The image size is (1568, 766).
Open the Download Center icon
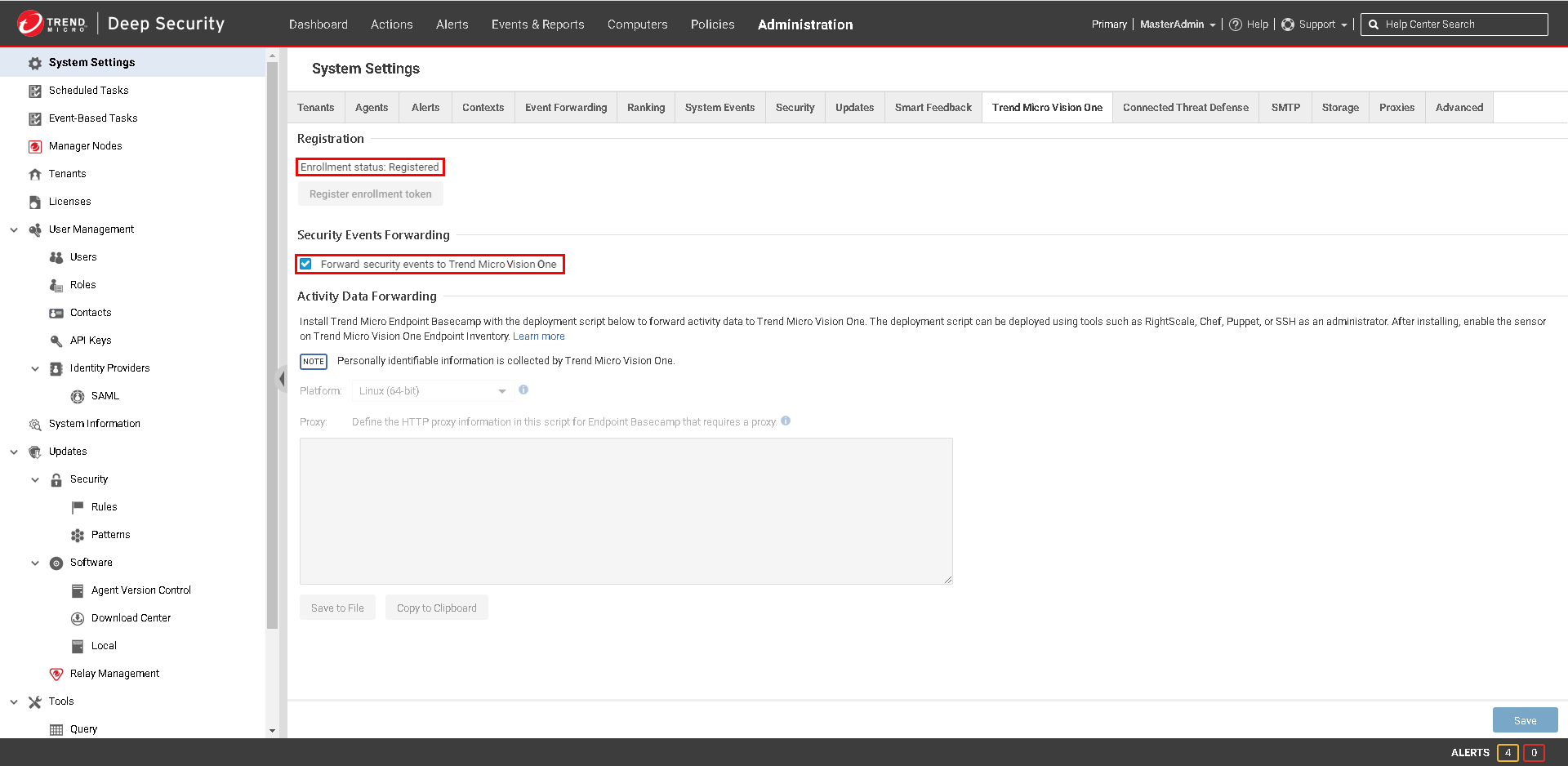(78, 618)
